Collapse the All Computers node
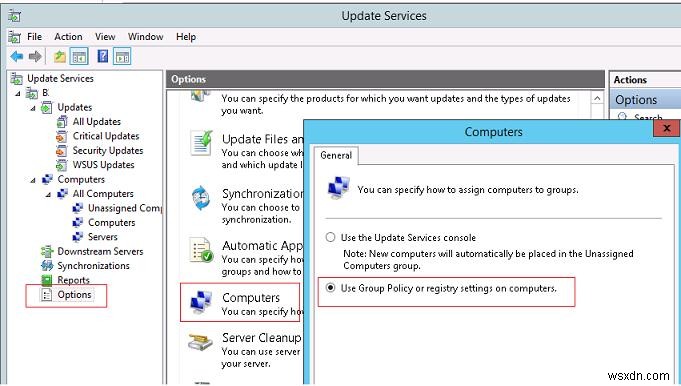This screenshot has width=681, height=386. pyautogui.click(x=48, y=194)
